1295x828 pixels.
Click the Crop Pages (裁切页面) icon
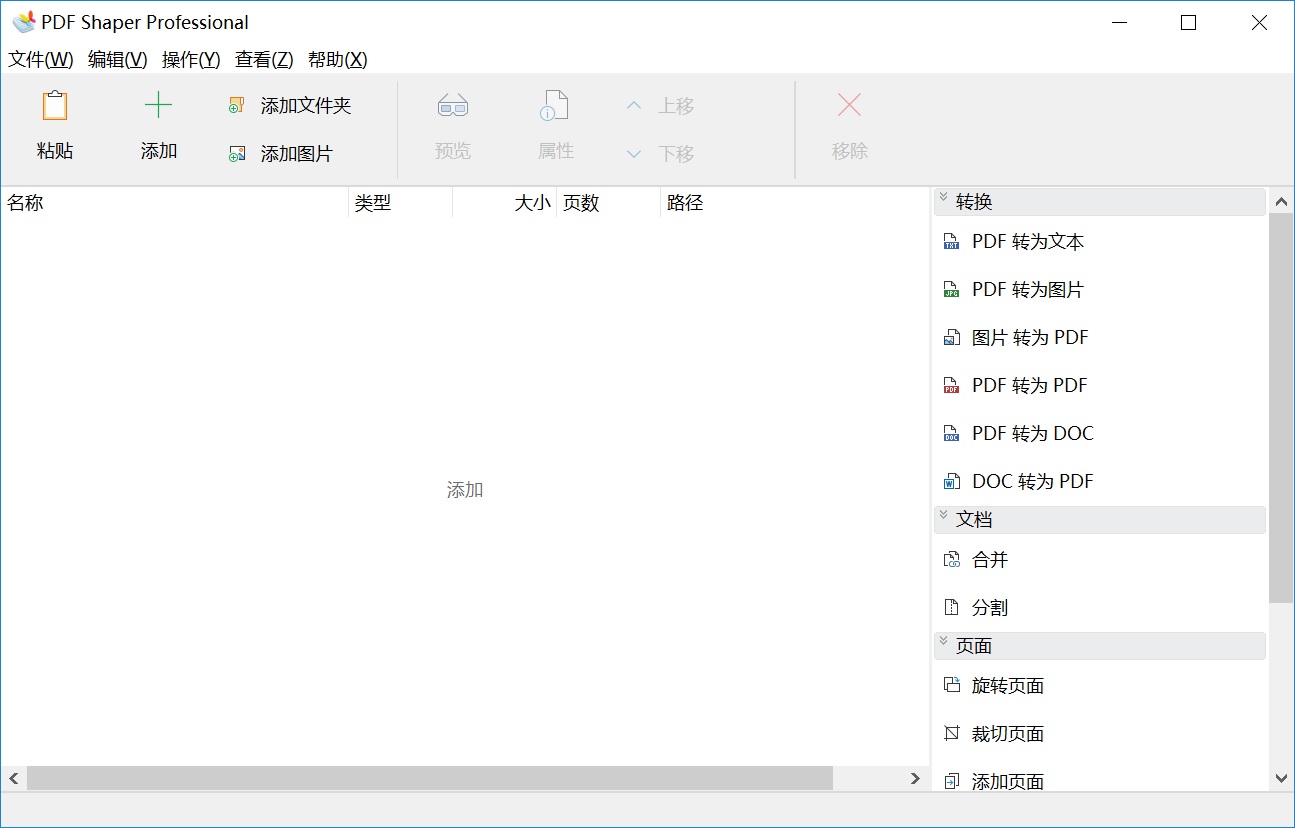click(951, 733)
